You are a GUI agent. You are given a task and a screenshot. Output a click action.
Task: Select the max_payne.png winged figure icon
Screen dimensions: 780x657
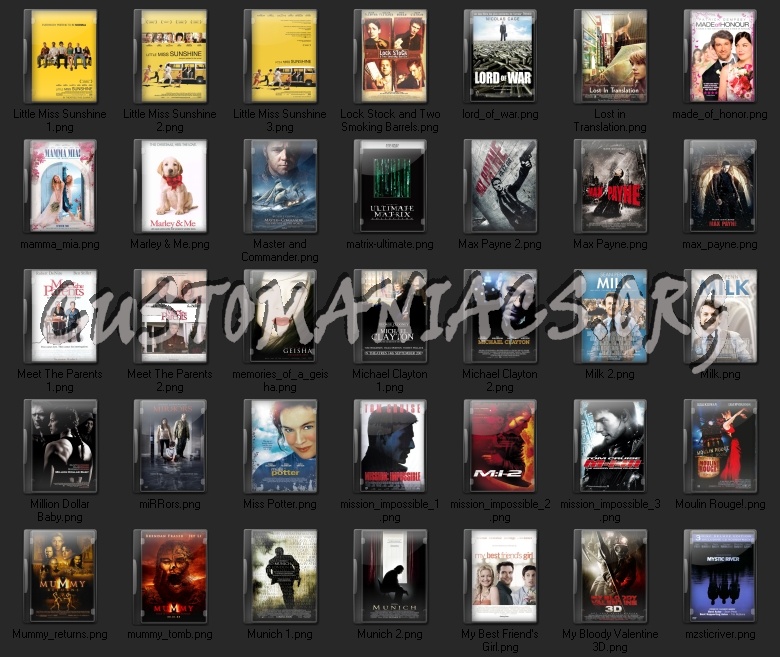[x=720, y=186]
